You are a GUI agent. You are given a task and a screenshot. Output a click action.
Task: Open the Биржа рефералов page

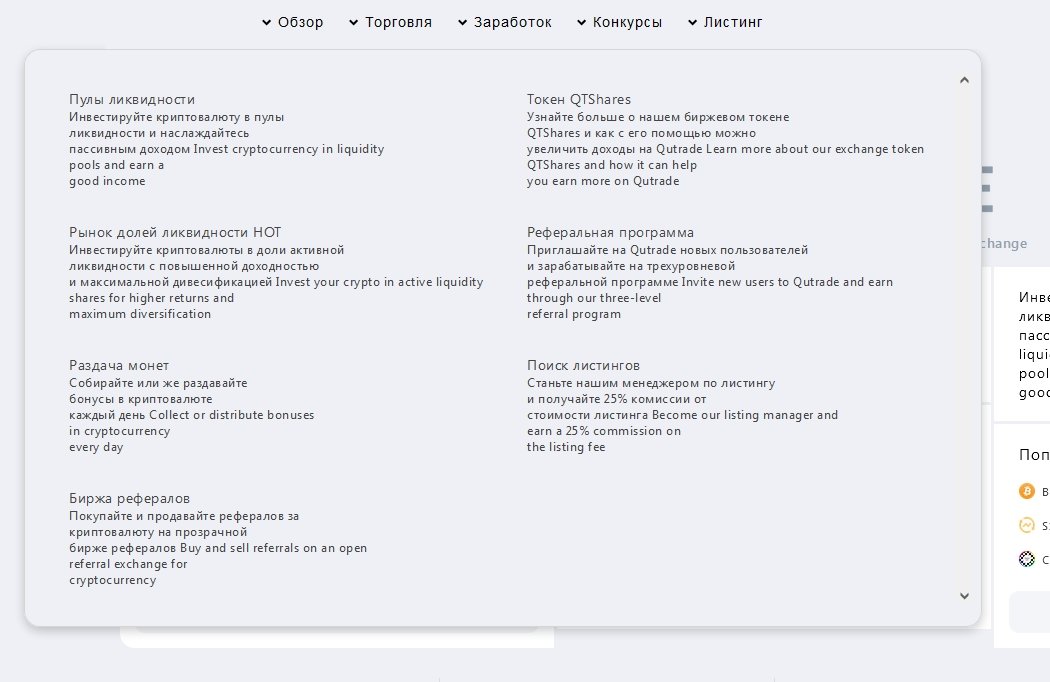point(129,498)
